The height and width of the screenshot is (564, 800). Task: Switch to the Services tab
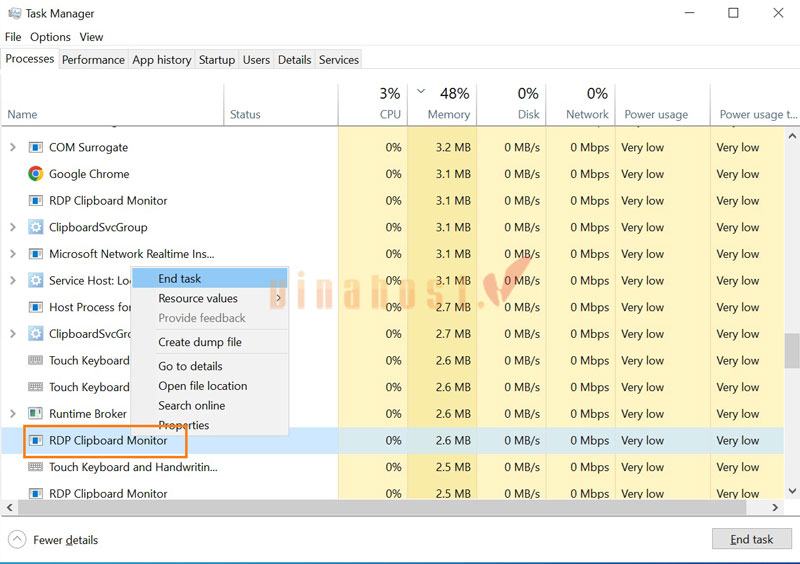(339, 60)
